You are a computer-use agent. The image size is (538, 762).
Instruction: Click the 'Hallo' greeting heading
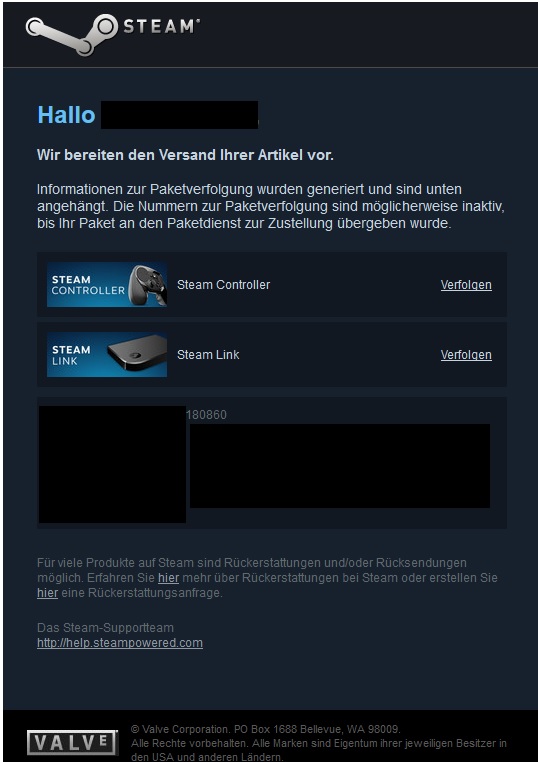[x=67, y=115]
